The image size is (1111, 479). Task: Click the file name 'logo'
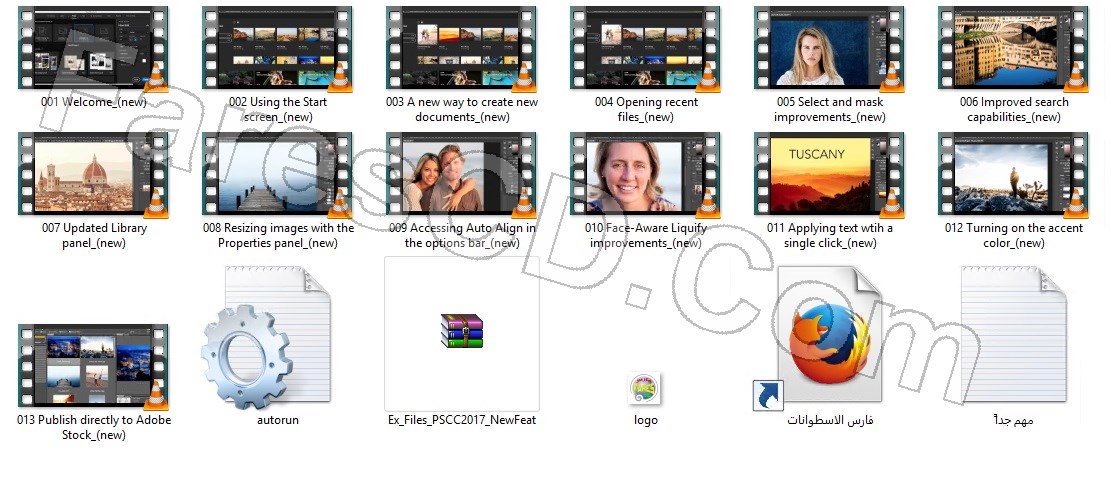pyautogui.click(x=645, y=420)
